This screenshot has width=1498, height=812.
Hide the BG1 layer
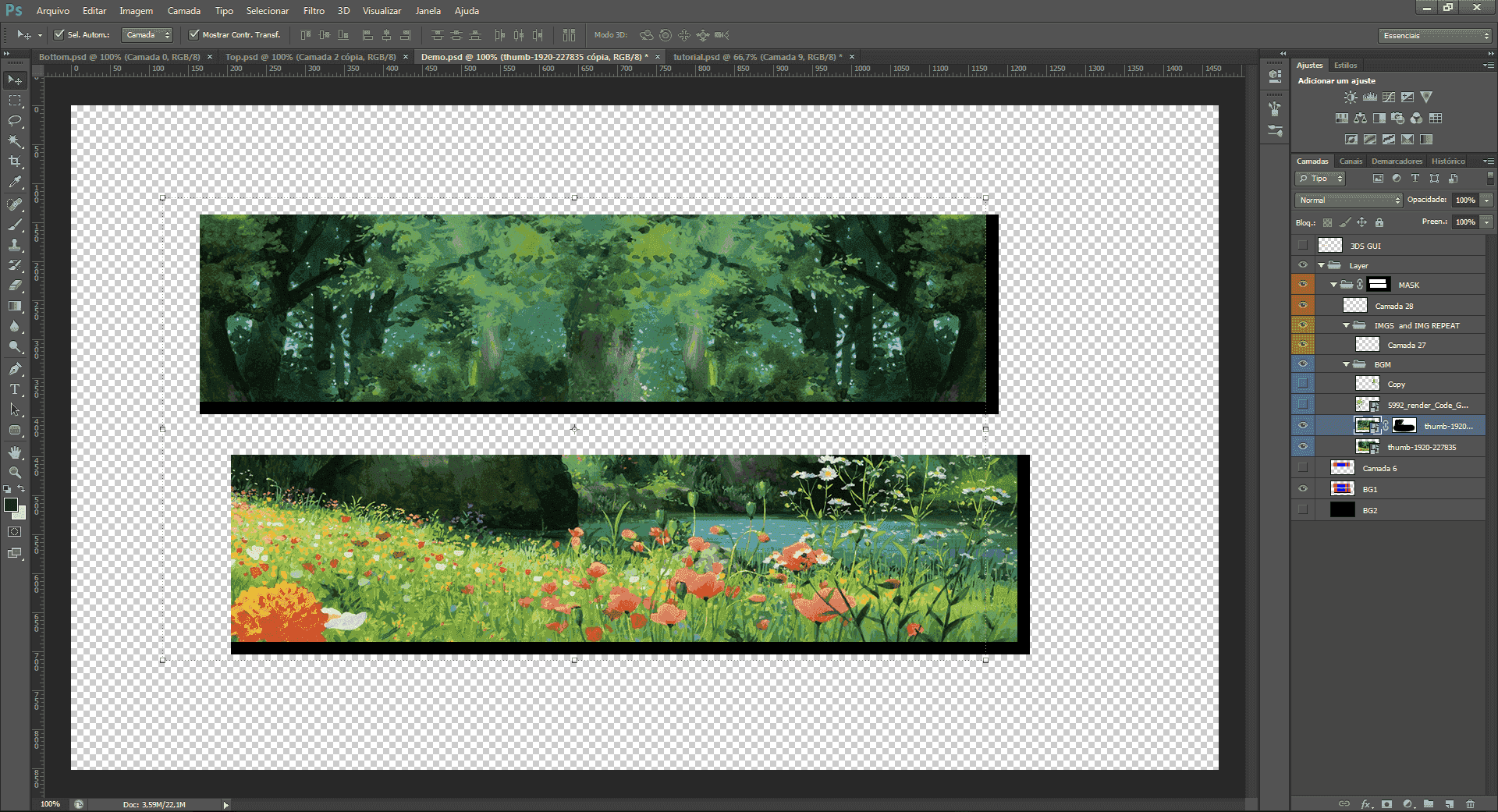click(x=1303, y=489)
